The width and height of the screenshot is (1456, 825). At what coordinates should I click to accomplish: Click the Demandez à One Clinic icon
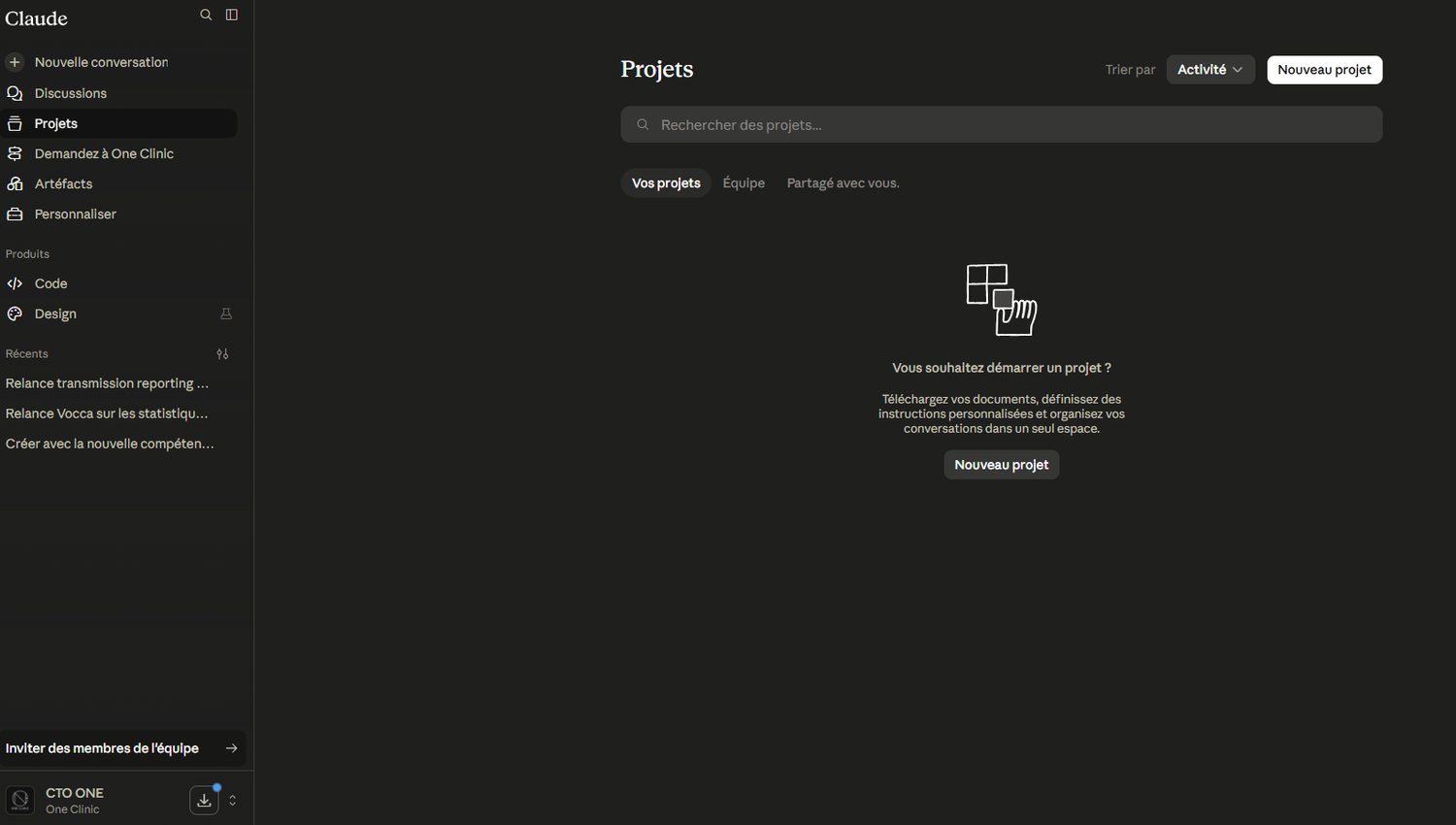point(15,153)
